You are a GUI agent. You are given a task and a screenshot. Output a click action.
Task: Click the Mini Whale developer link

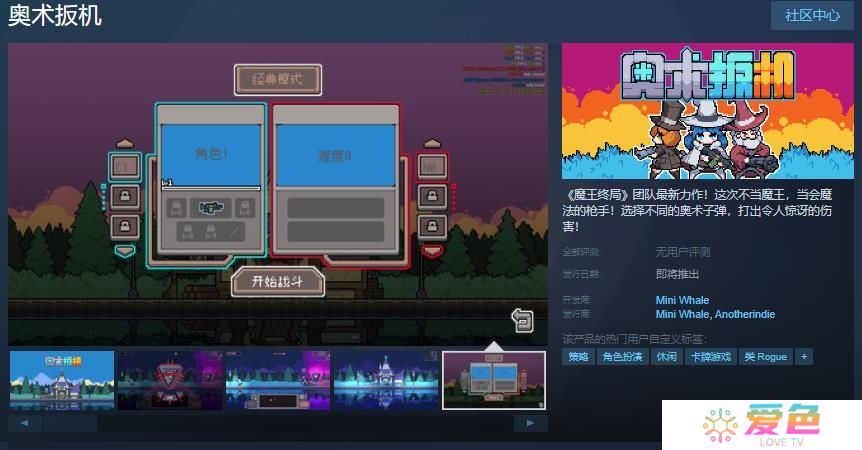pos(682,300)
